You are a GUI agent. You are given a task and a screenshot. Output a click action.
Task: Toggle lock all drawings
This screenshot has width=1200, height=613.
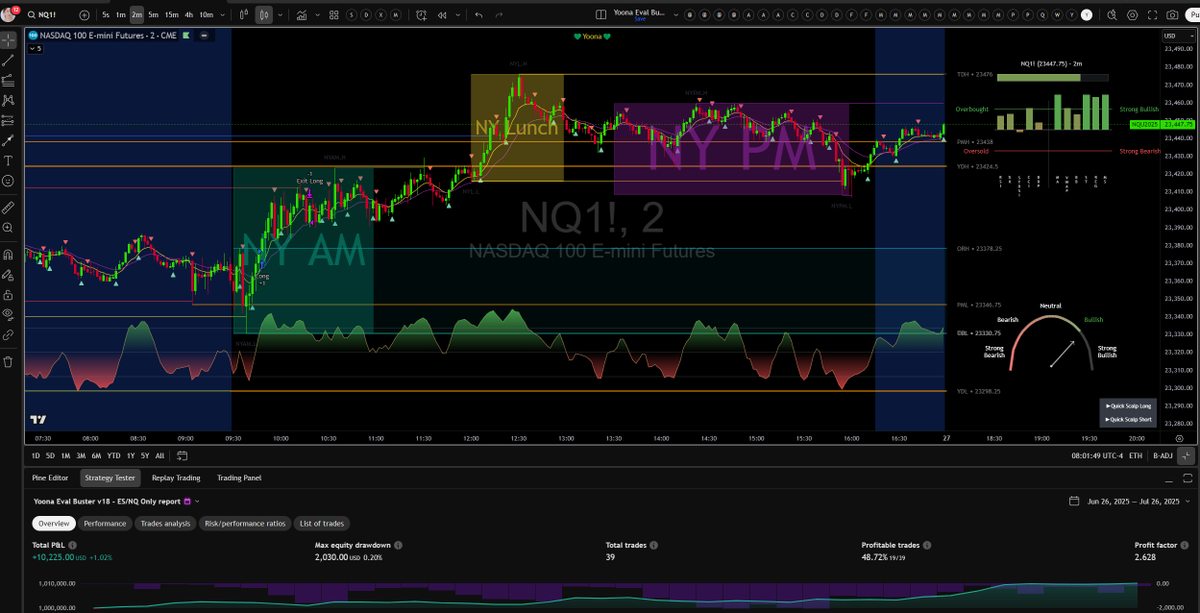9,294
